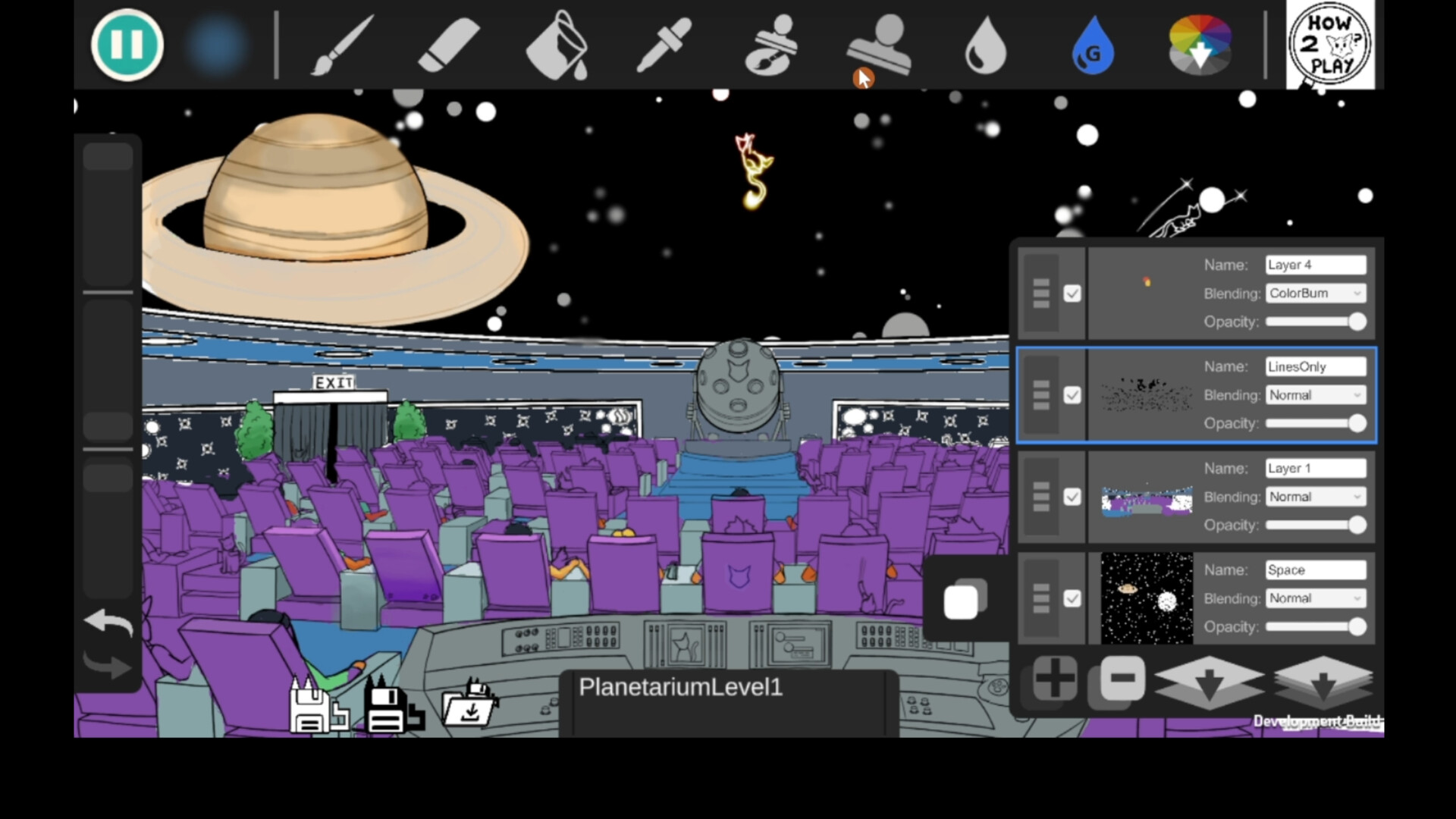Open the gradient drop tool marked G
This screenshot has height=819, width=1456.
(x=1092, y=45)
